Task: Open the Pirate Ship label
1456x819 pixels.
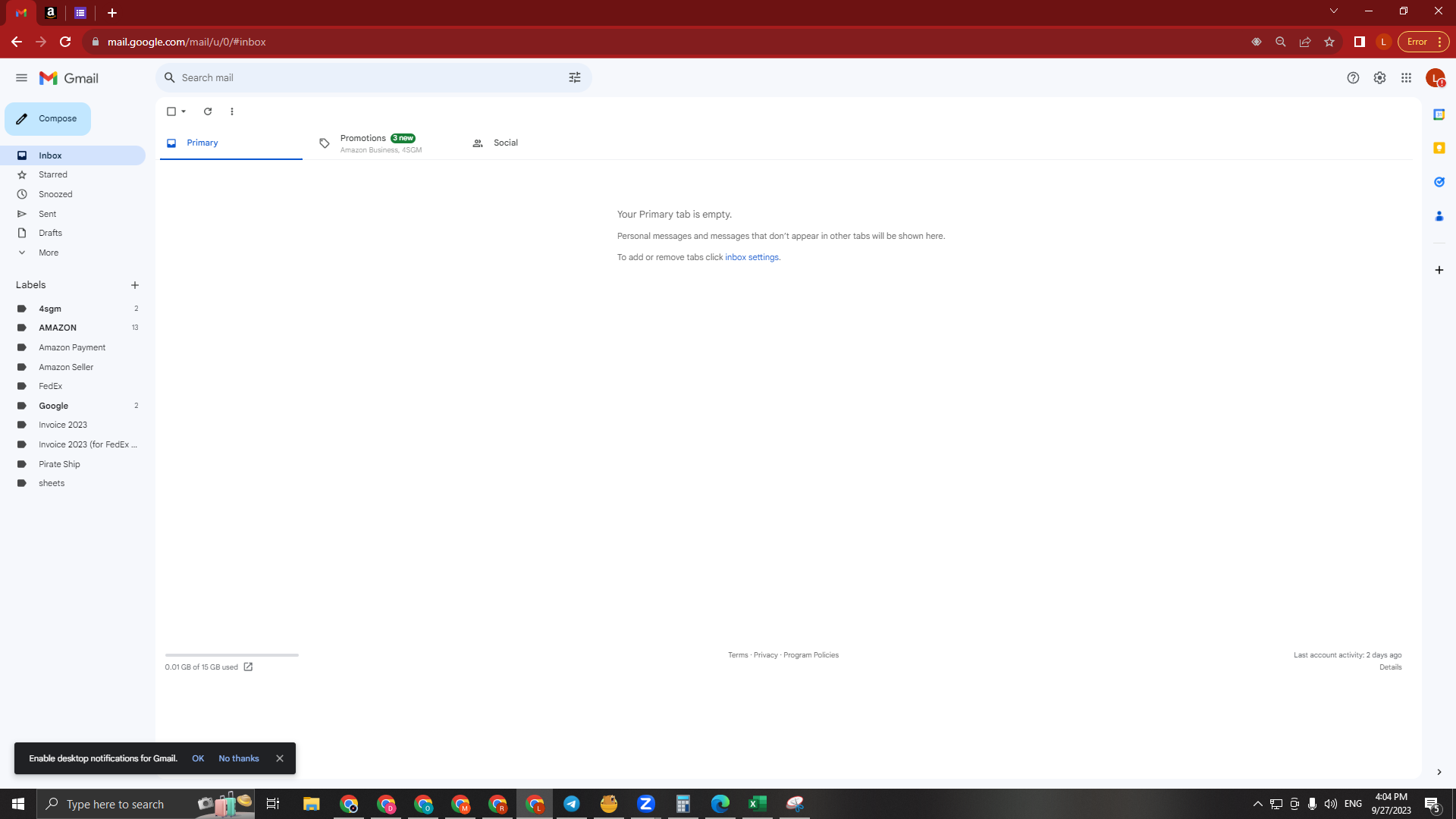Action: tap(73, 464)
